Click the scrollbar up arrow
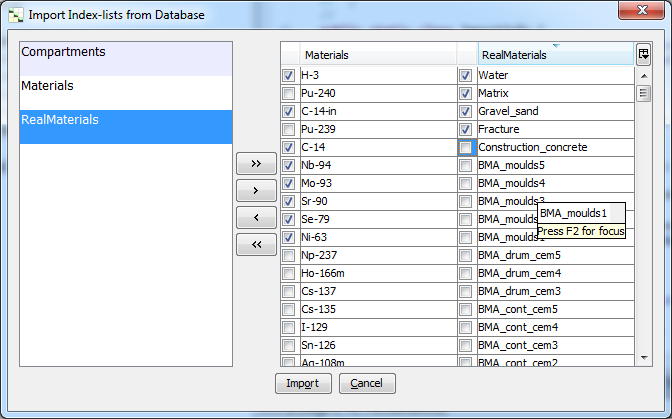 644,76
